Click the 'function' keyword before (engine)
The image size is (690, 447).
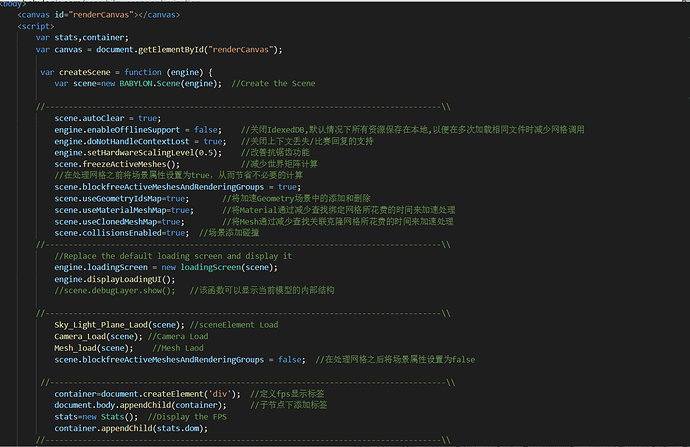(143, 72)
